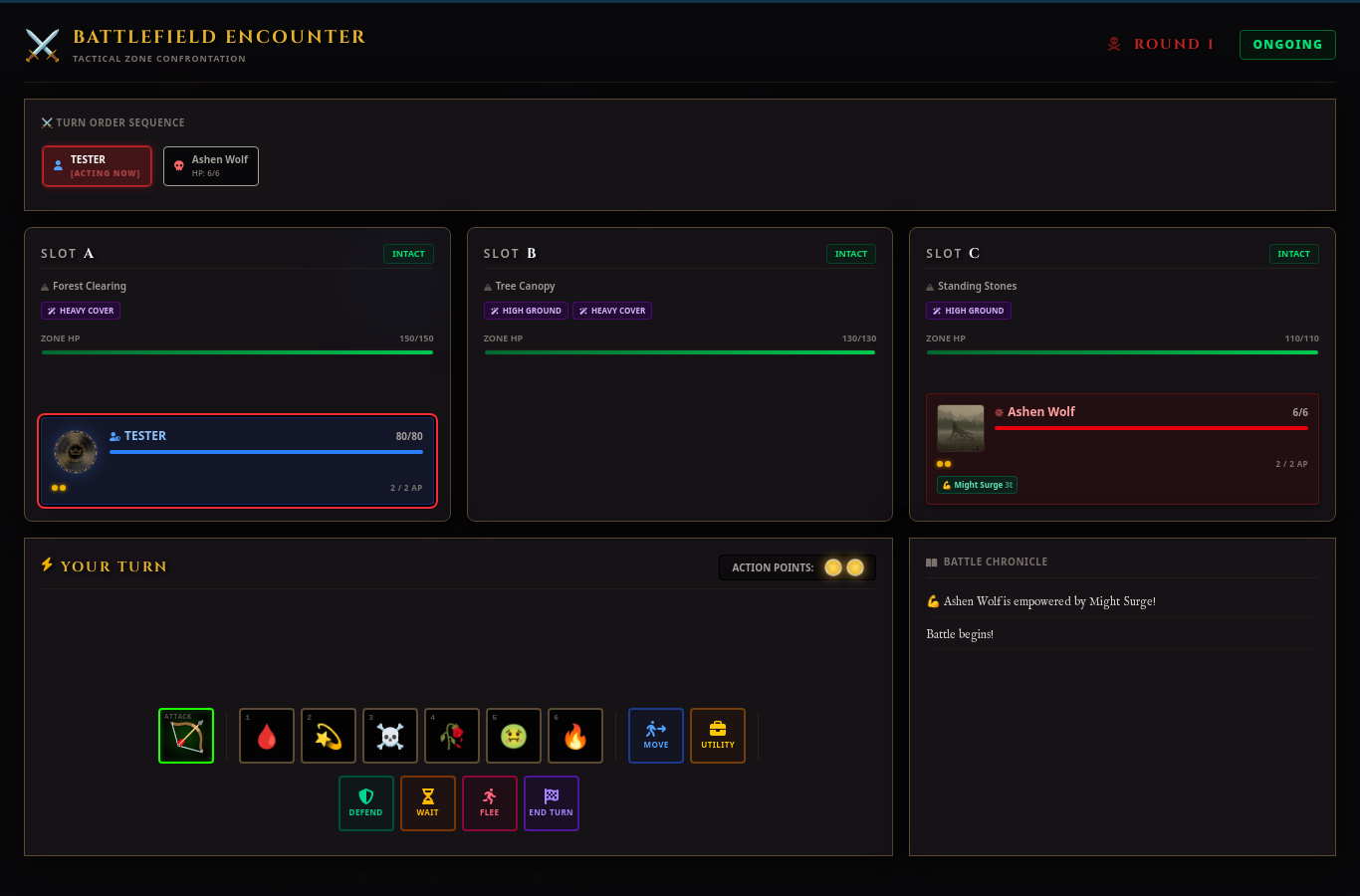Select Ashen Wolf in the turn order
Image resolution: width=1360 pixels, height=896 pixels.
pyautogui.click(x=211, y=166)
